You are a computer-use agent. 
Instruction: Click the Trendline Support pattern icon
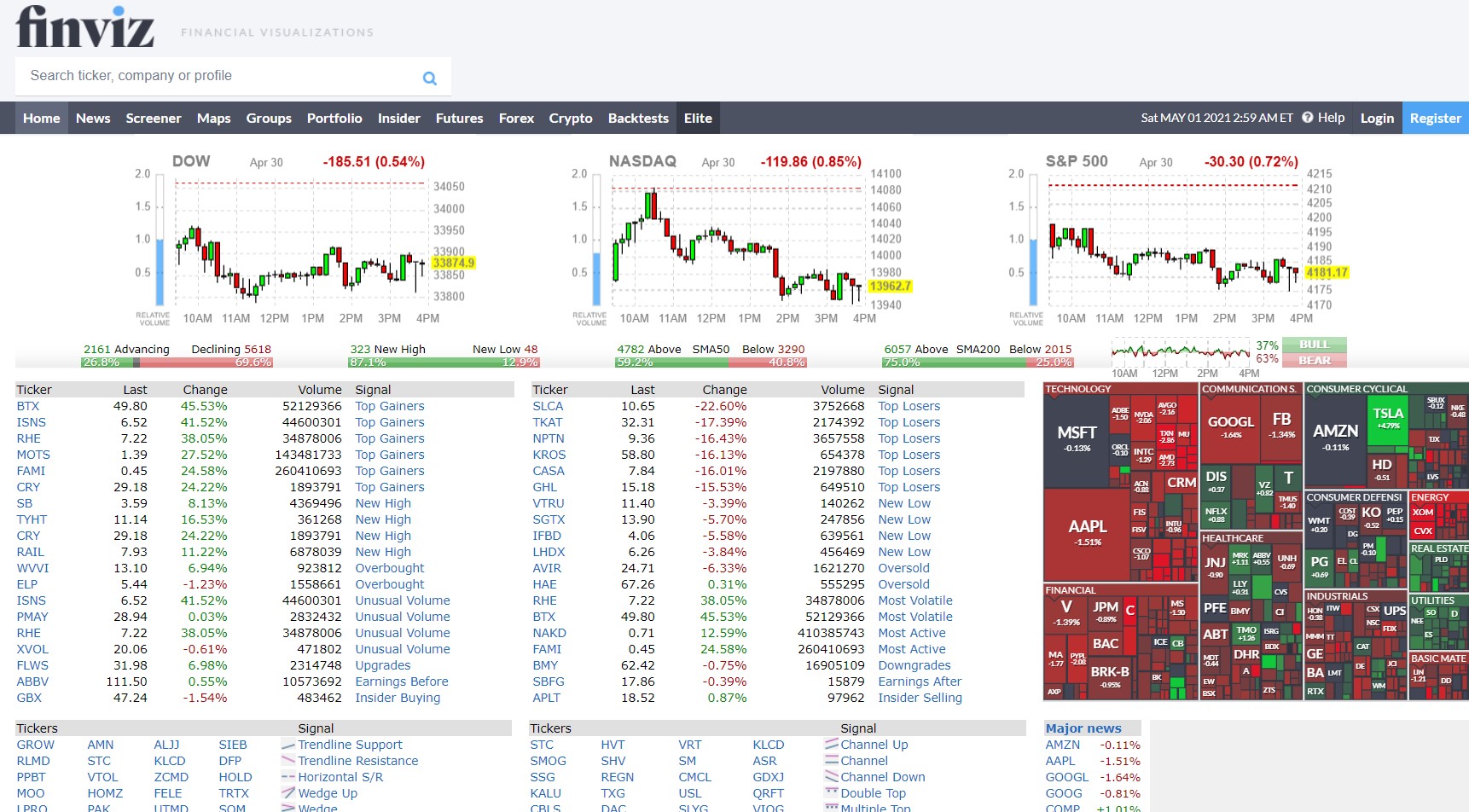[x=288, y=745]
